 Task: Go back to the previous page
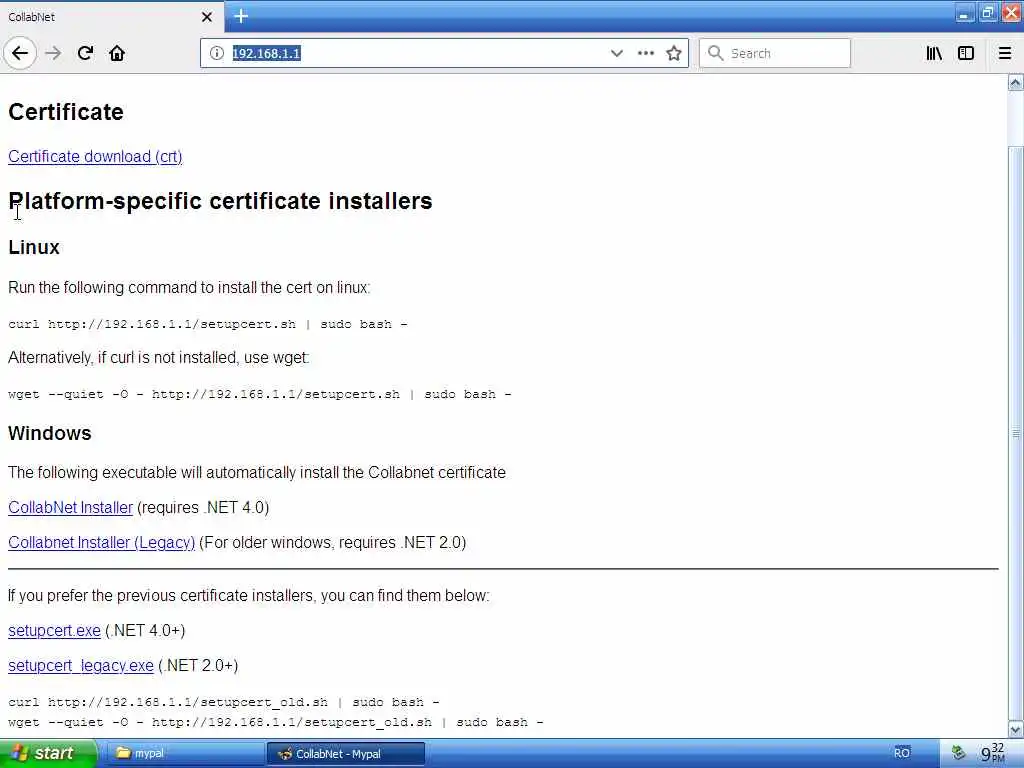point(20,53)
